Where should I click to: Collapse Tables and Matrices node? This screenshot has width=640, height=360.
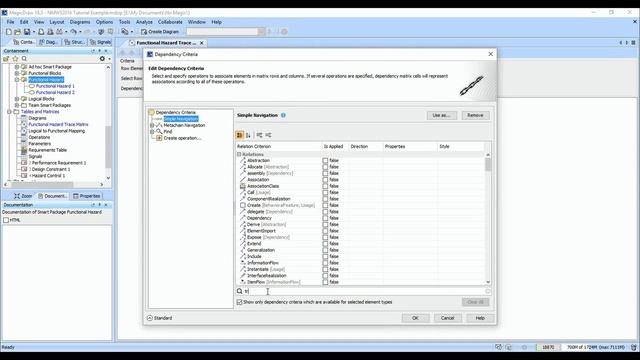pos(9,111)
